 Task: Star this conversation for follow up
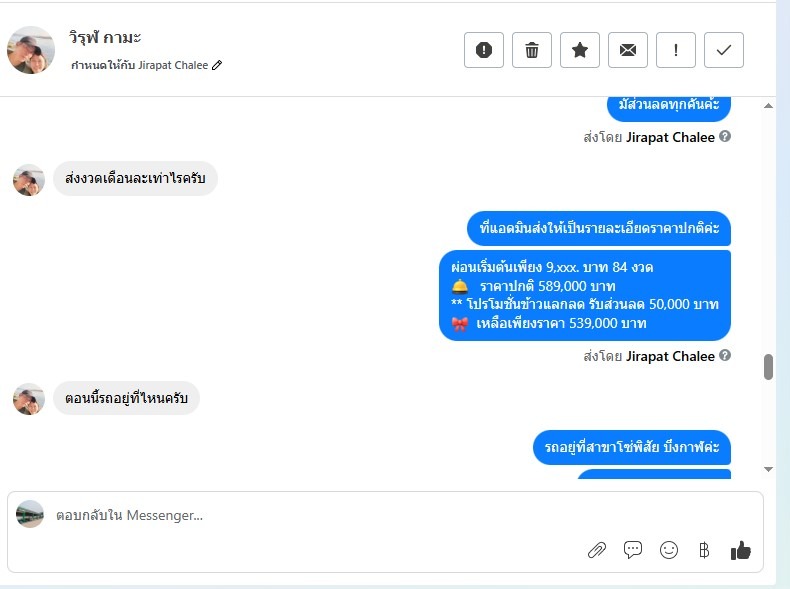[x=580, y=50]
